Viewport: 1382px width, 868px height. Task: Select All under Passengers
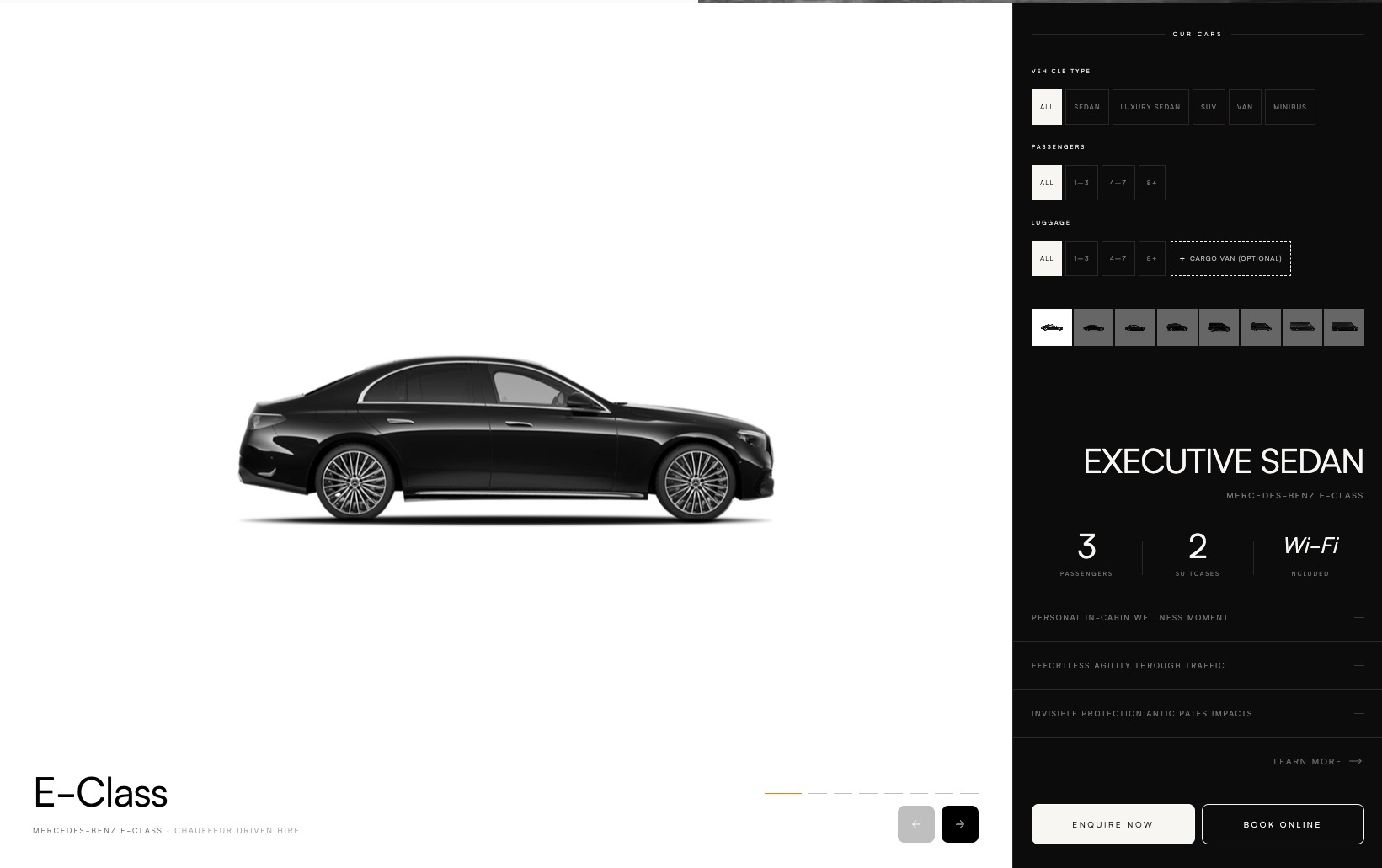[x=1047, y=183]
